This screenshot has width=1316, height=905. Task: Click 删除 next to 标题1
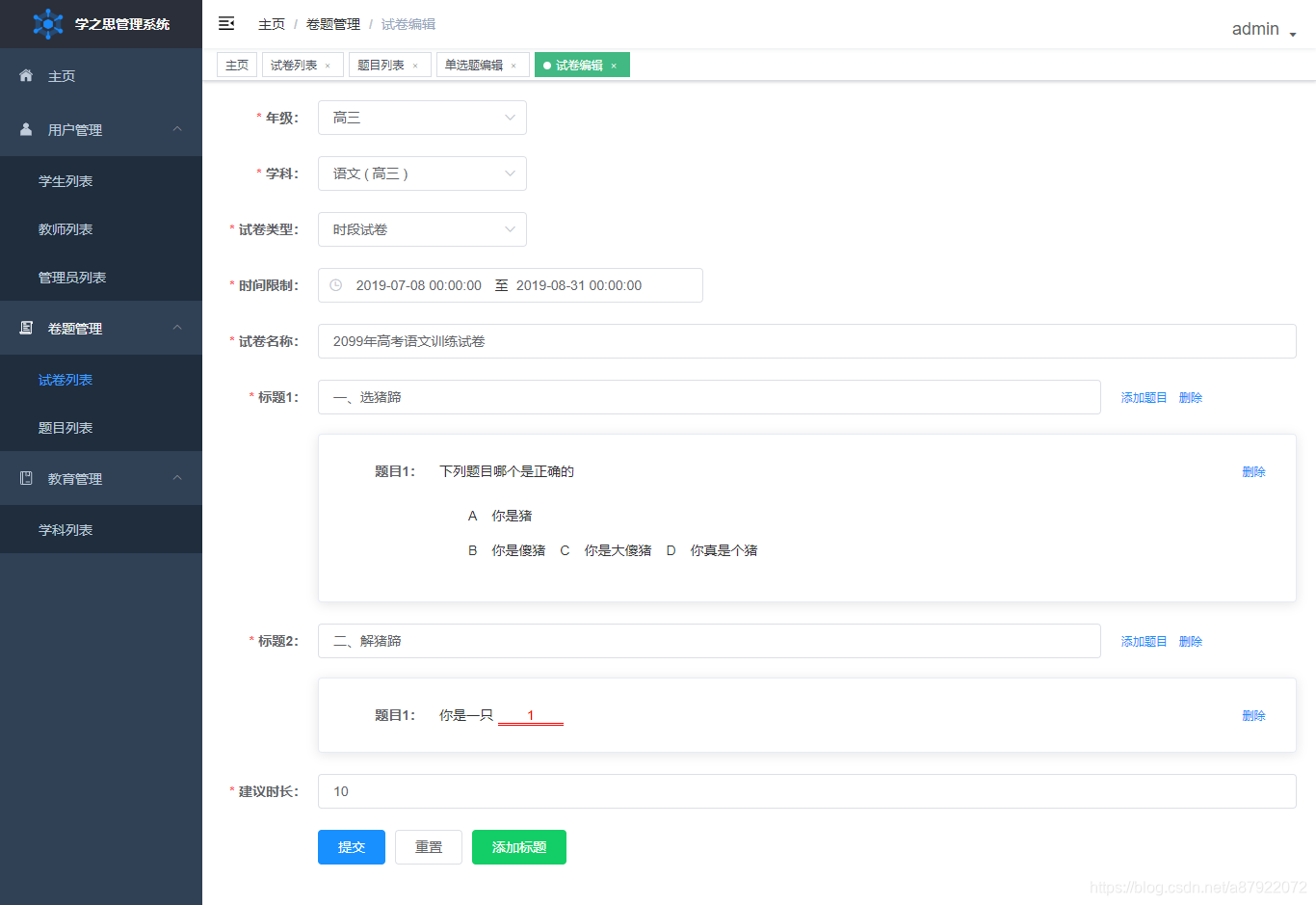(1191, 397)
